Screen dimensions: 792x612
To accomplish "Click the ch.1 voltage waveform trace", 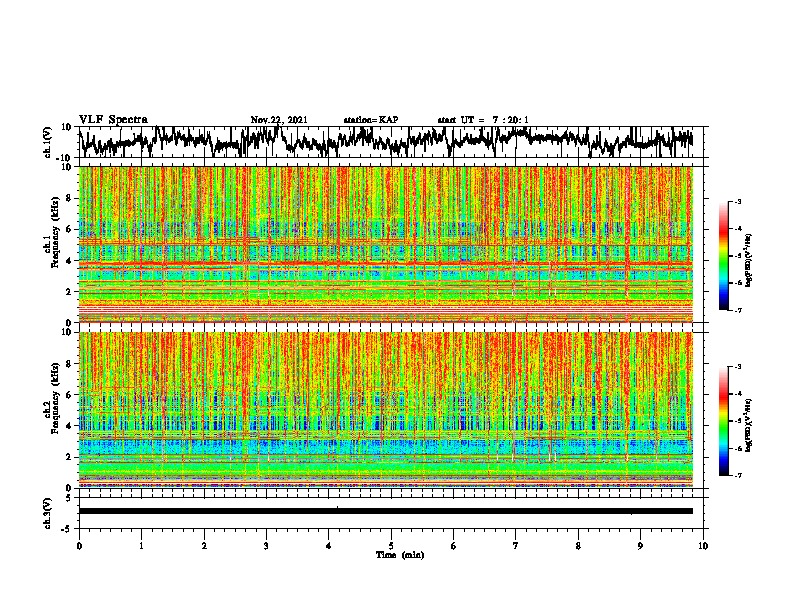I will point(385,141).
